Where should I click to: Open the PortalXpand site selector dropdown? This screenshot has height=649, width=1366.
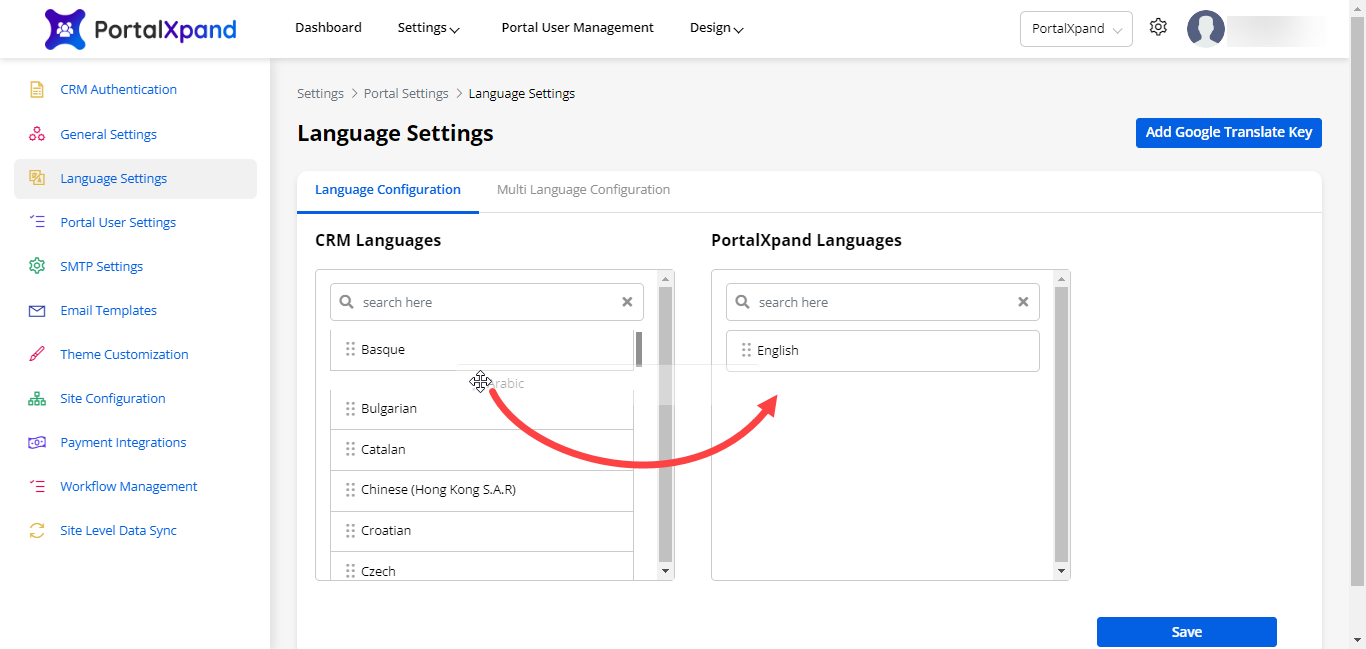[1076, 29]
